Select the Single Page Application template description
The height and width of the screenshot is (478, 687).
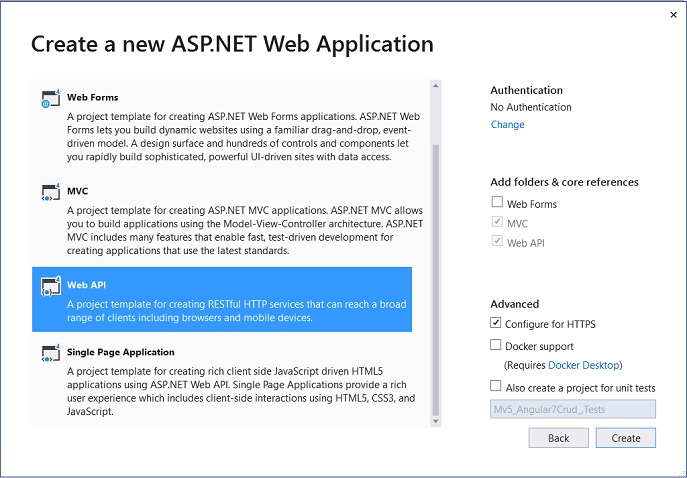coord(241,391)
